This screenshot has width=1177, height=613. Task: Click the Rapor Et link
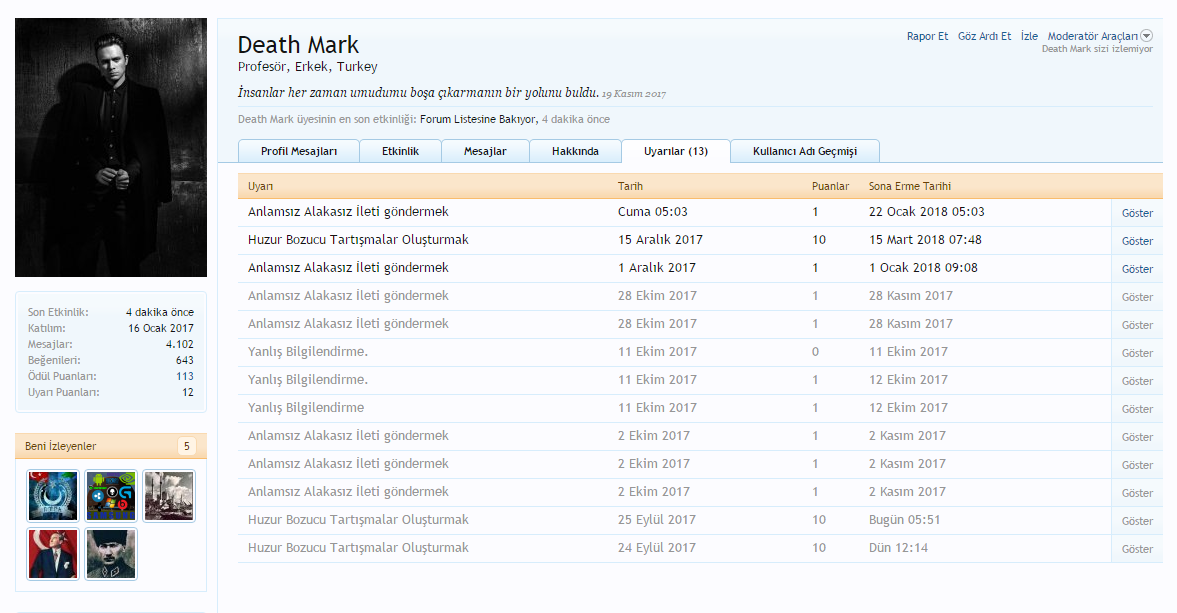coord(927,36)
